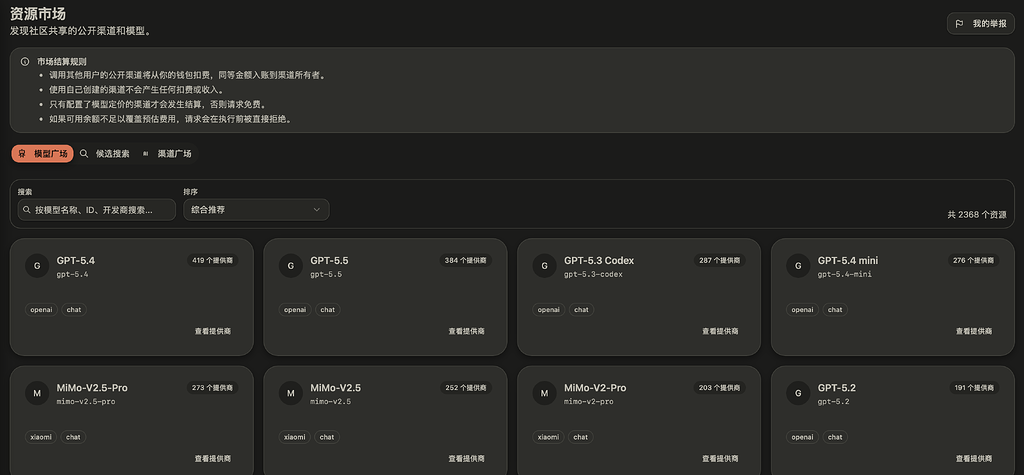Switch to the 模型广场 tab
The width and height of the screenshot is (1024, 475).
[x=42, y=154]
